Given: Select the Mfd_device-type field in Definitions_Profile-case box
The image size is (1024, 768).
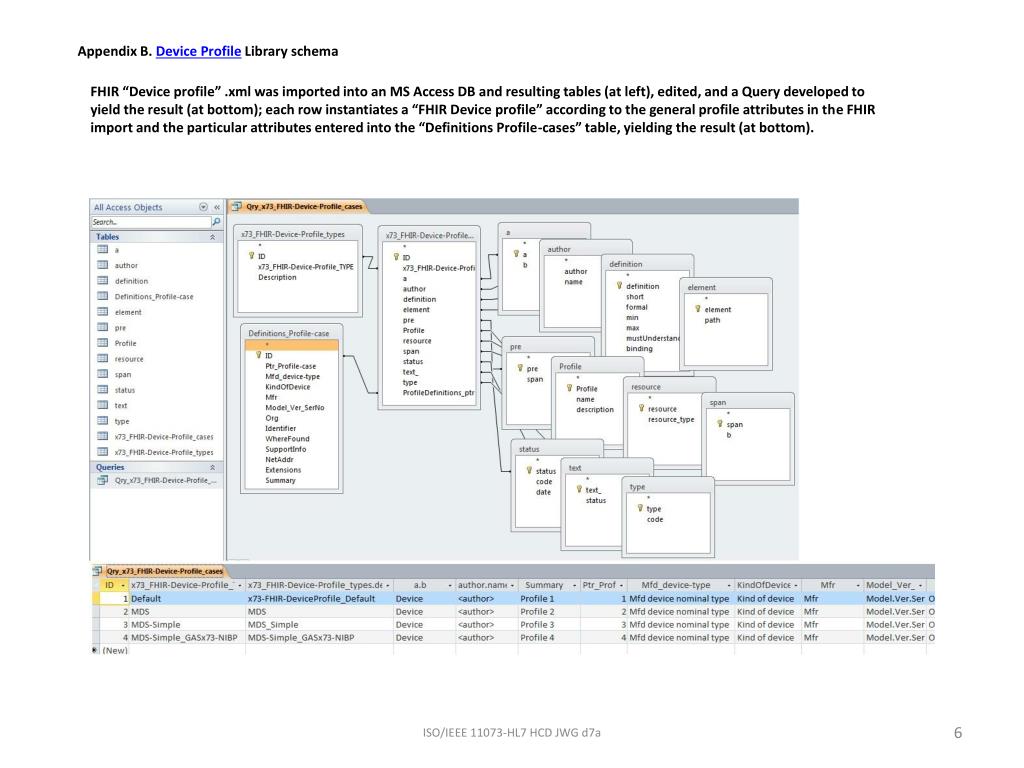Looking at the screenshot, I should [x=293, y=376].
